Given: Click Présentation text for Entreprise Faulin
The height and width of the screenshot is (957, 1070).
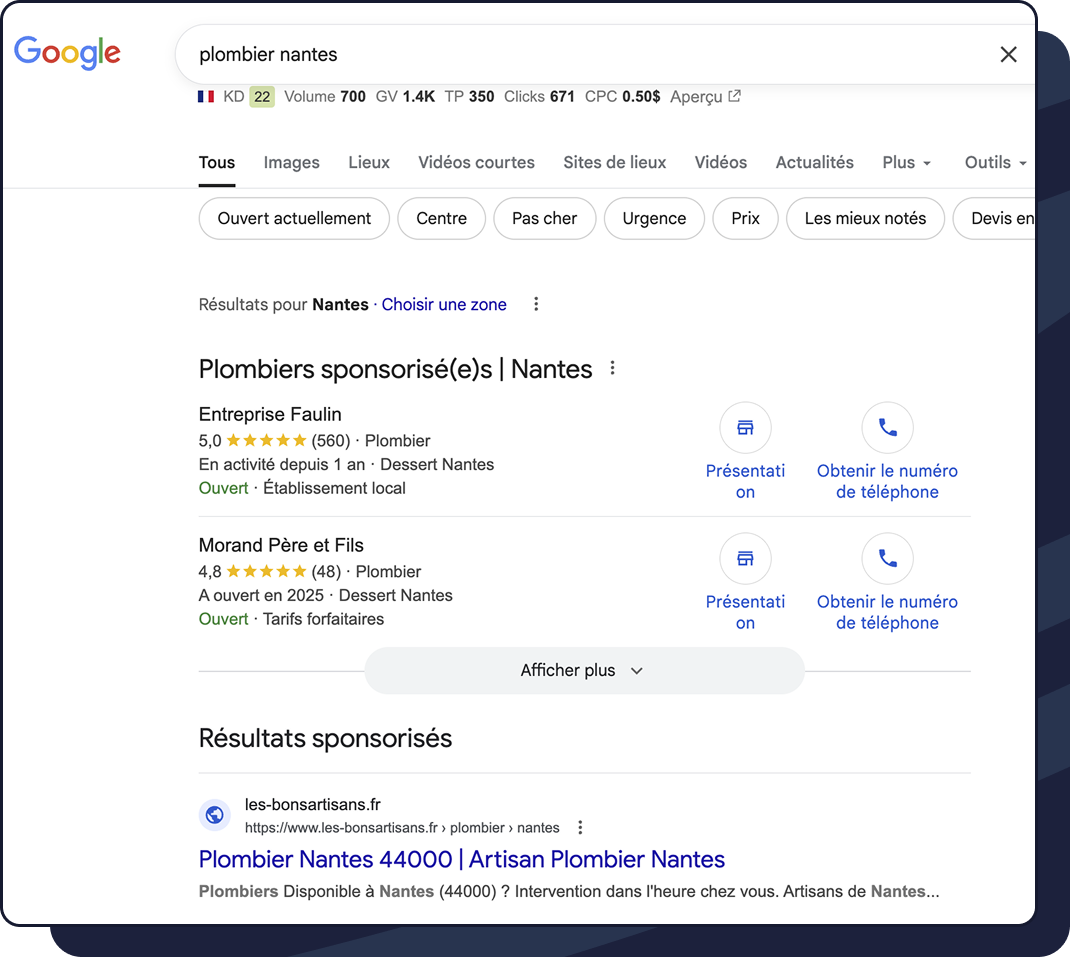Looking at the screenshot, I should [x=745, y=481].
